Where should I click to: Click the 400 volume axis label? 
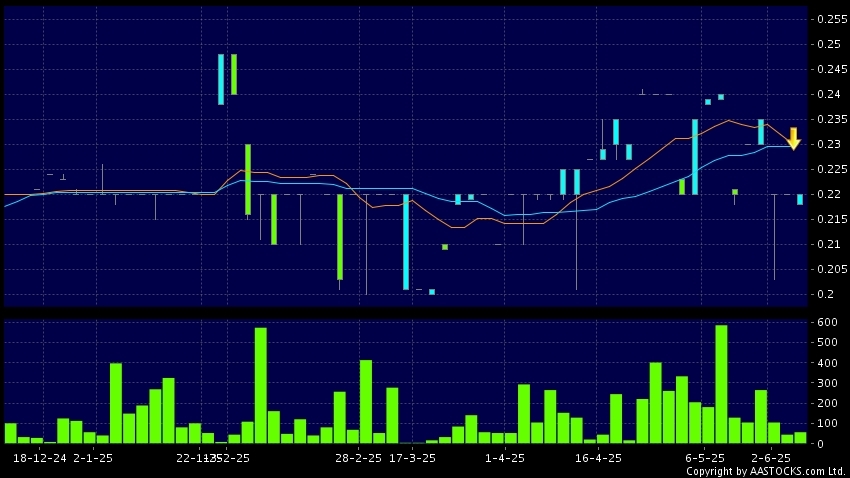(828, 363)
